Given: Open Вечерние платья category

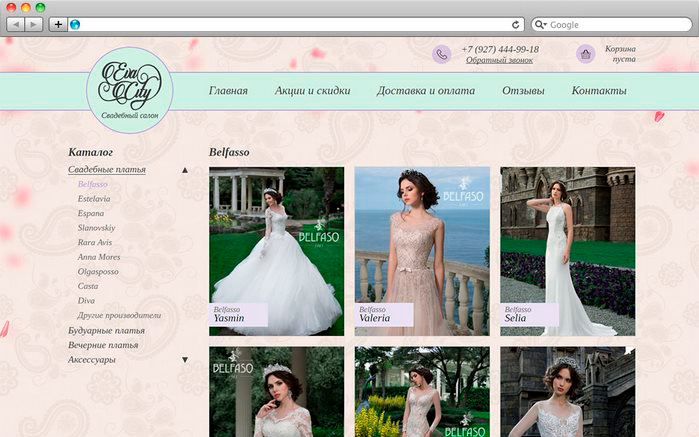Looking at the screenshot, I should pos(103,345).
